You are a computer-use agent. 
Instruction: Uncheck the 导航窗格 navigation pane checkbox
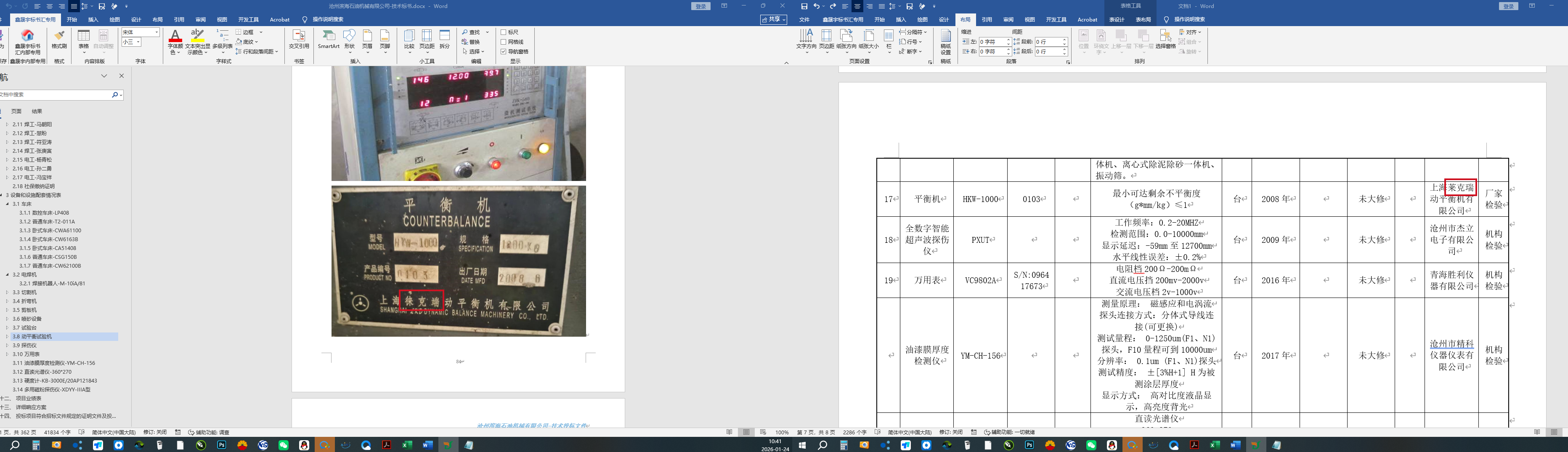click(504, 52)
